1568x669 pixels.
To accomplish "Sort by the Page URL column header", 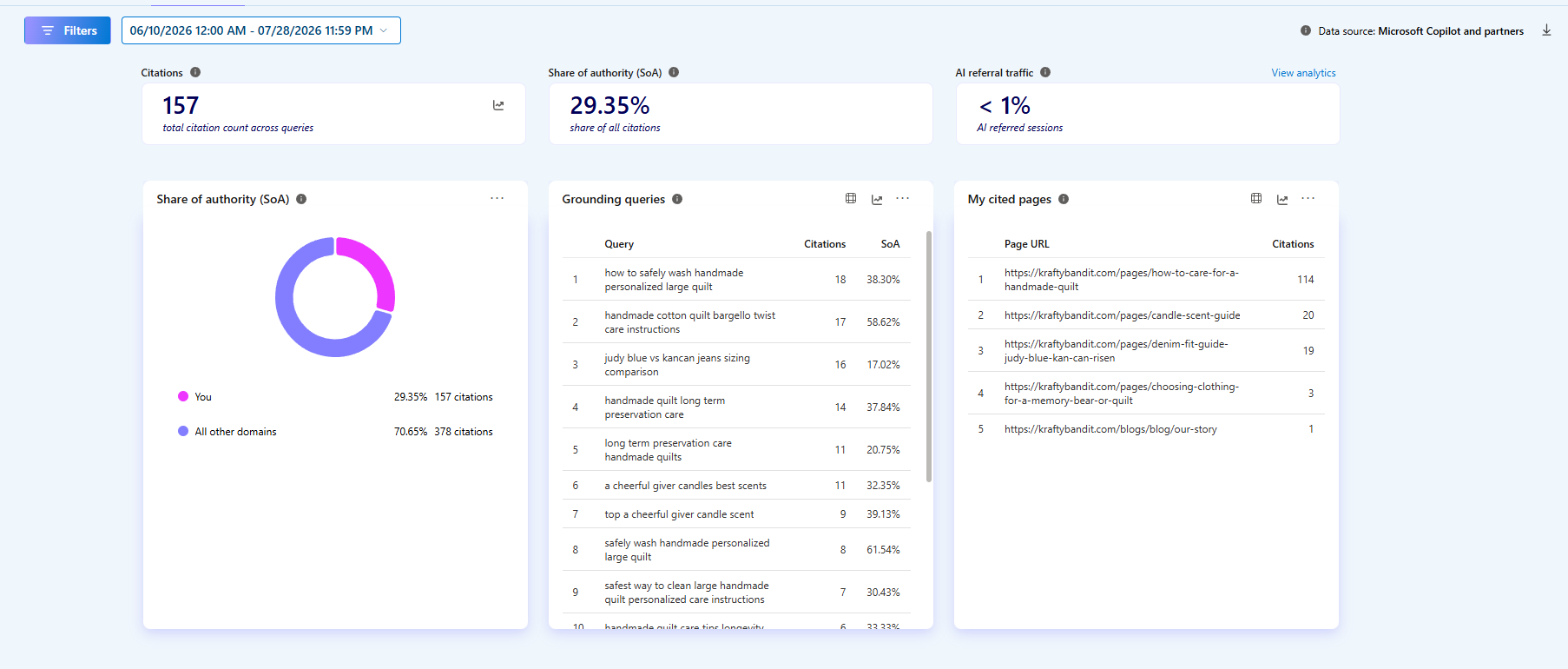I will [1027, 244].
